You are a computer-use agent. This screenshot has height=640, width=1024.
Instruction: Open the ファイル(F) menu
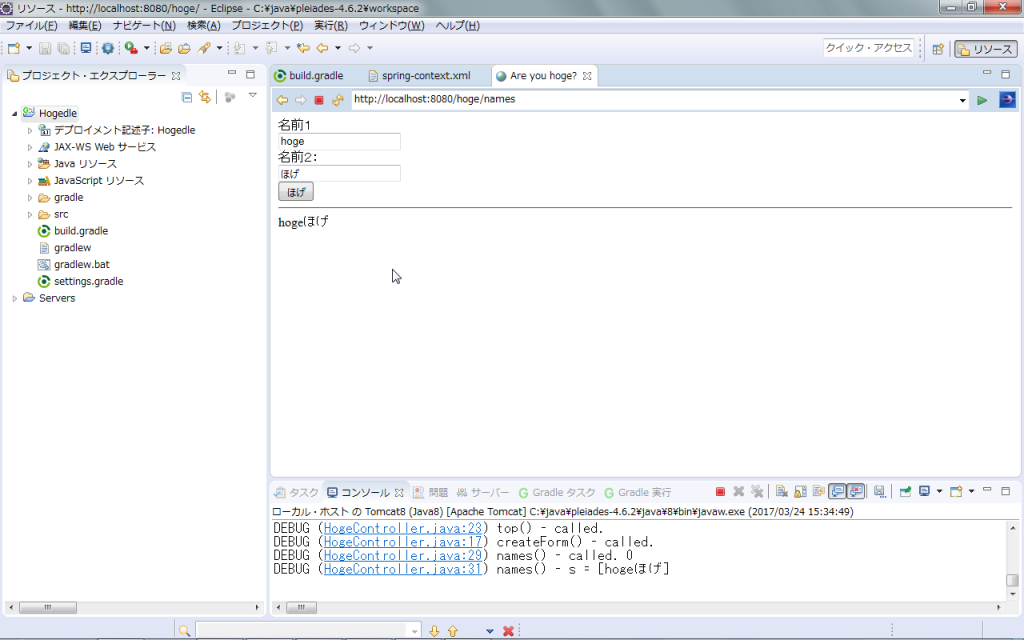[x=31, y=25]
